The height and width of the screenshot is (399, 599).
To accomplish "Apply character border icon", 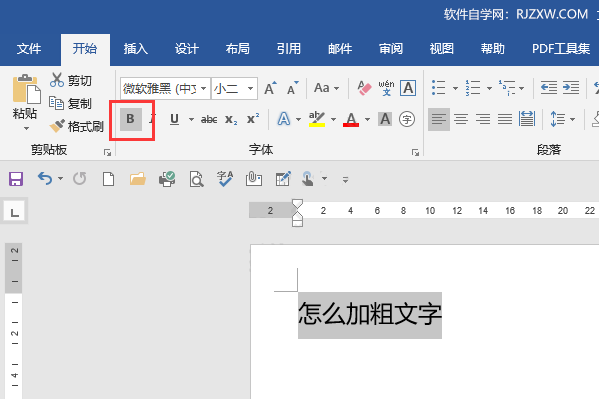I will 408,88.
